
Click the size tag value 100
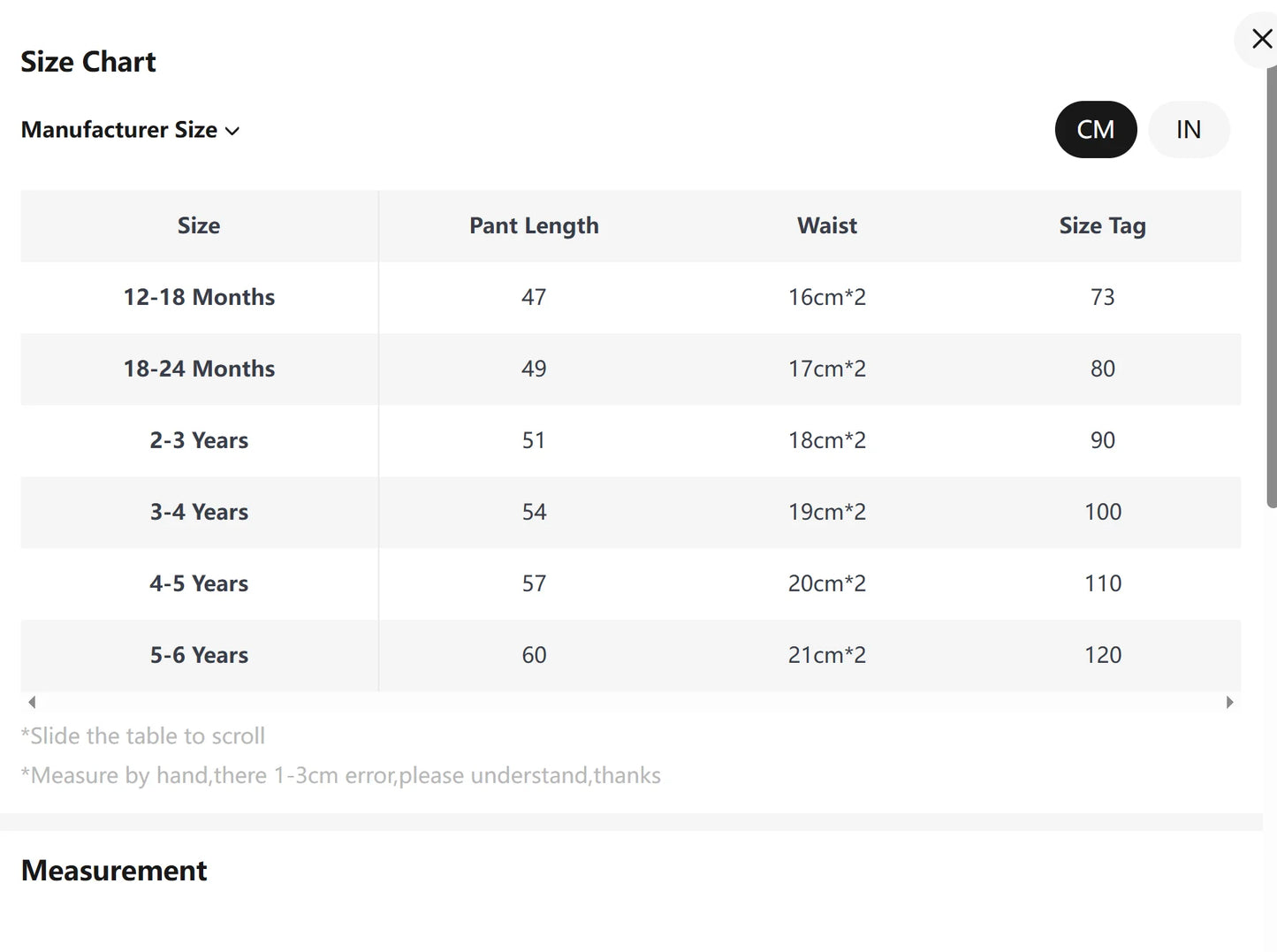click(1102, 512)
